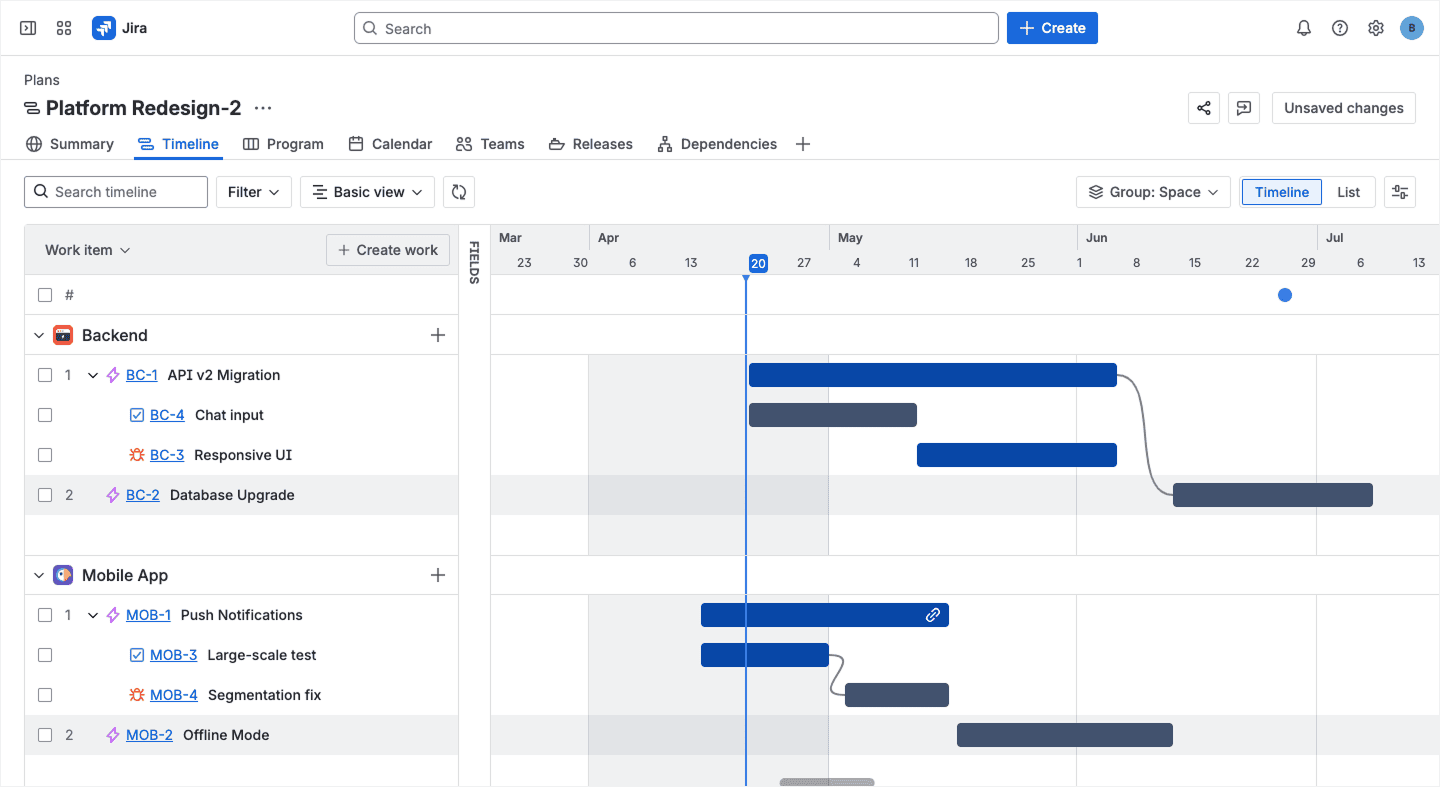Image resolution: width=1440 pixels, height=787 pixels.
Task: Open the settings gear icon
Action: click(1376, 28)
